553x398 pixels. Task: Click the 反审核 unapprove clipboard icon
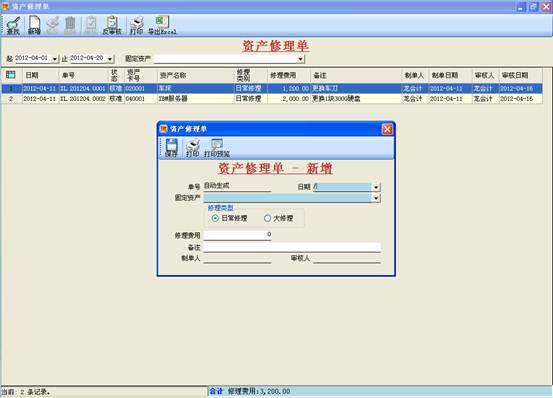click(112, 25)
